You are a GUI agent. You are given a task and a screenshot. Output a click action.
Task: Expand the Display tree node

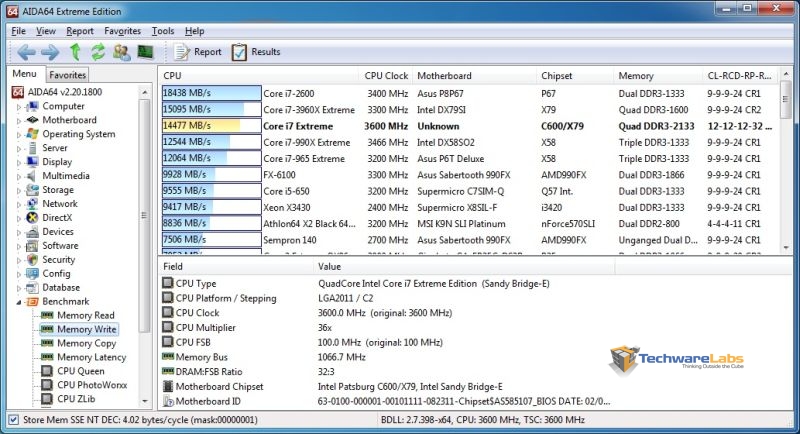coord(19,163)
